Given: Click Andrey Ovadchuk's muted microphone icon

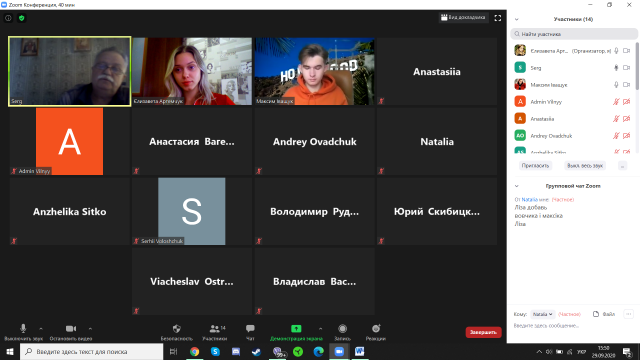Looking at the screenshot, I should 616,136.
